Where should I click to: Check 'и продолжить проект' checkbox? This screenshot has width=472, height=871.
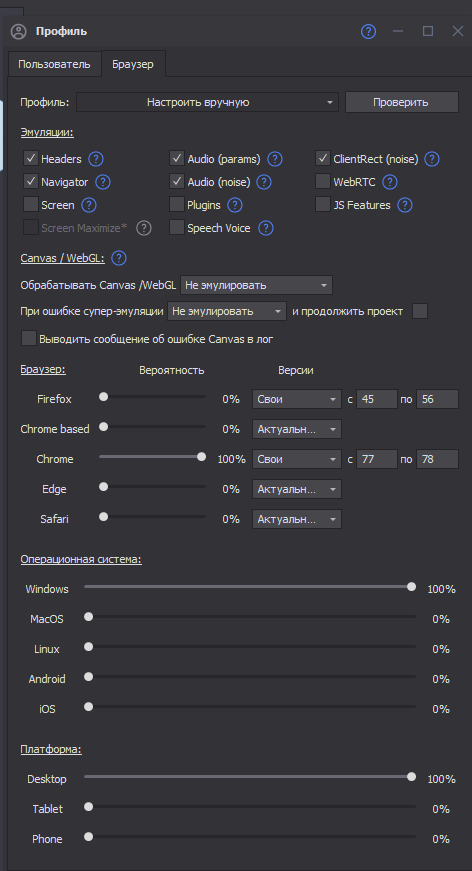[x=420, y=311]
